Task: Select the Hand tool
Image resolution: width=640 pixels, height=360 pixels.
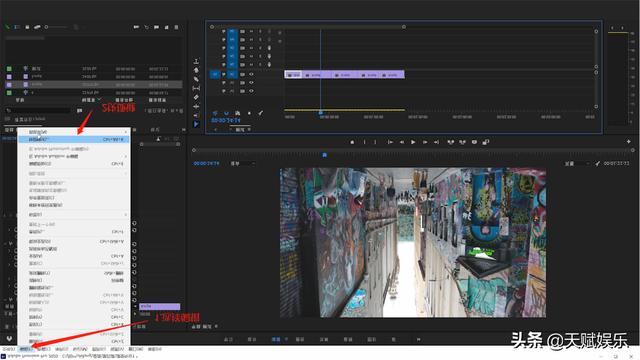Action: 196,70
